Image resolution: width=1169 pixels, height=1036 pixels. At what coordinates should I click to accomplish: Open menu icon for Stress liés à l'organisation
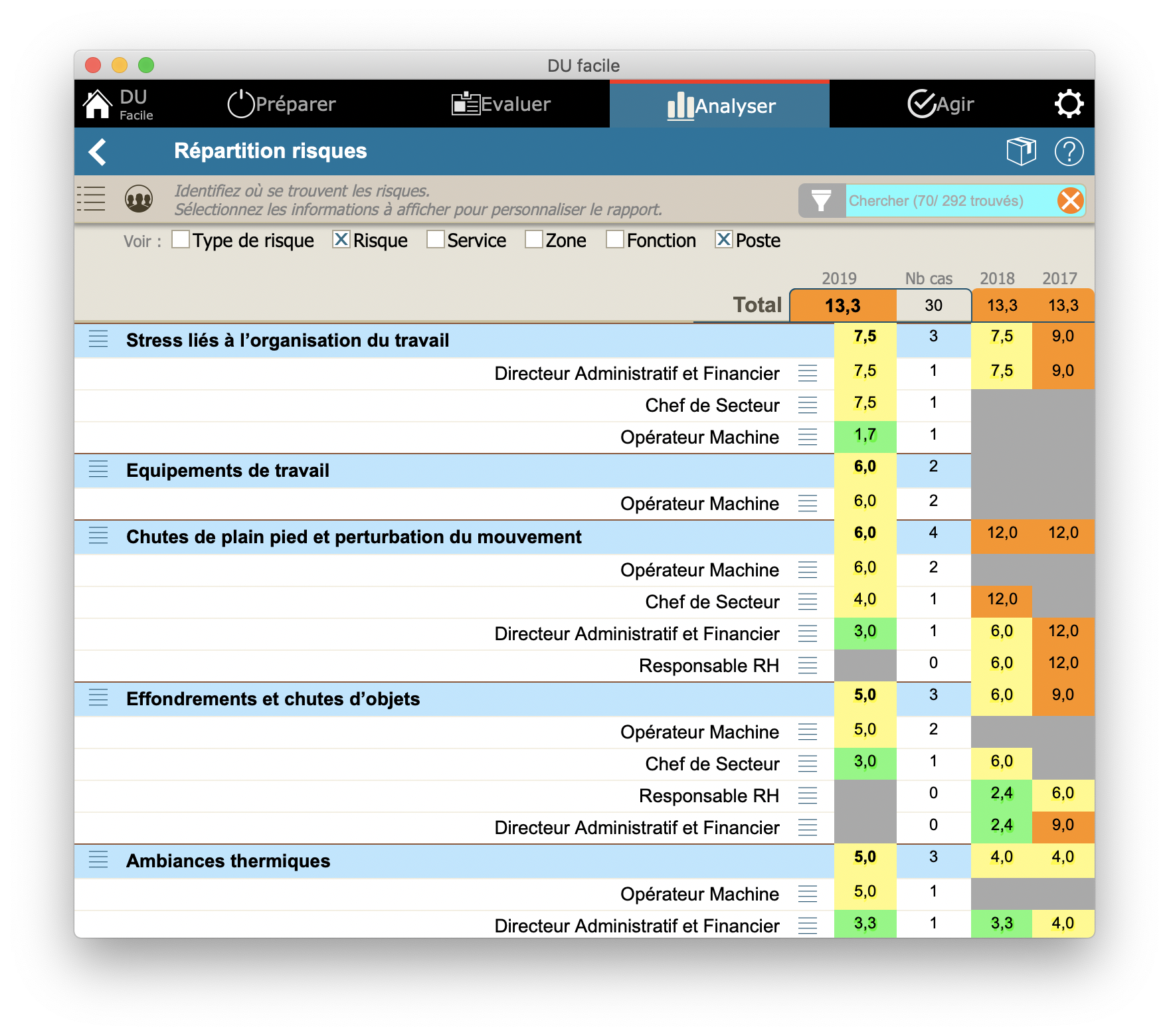click(98, 339)
